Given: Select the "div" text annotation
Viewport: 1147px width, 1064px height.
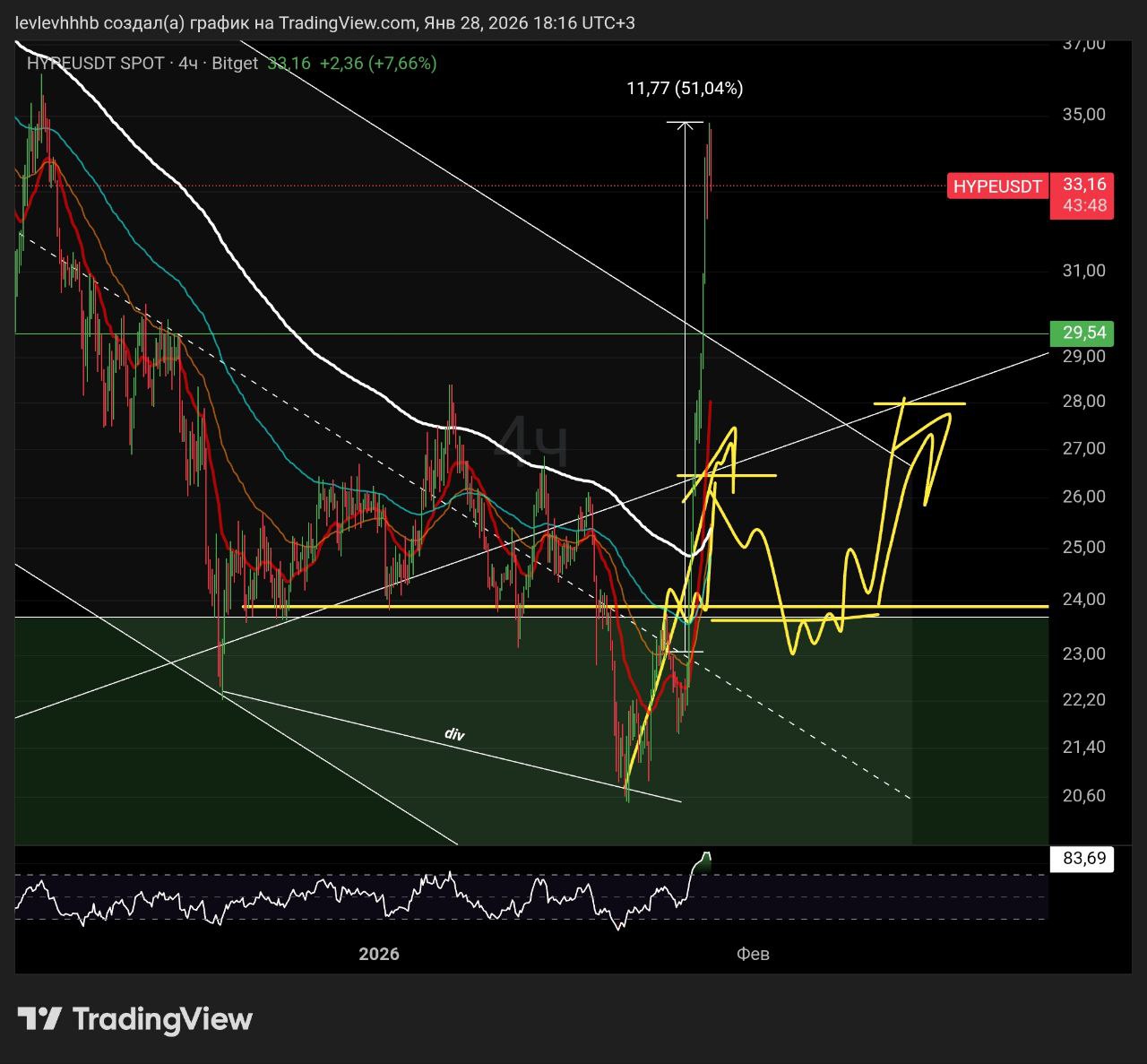Looking at the screenshot, I should tap(454, 734).
